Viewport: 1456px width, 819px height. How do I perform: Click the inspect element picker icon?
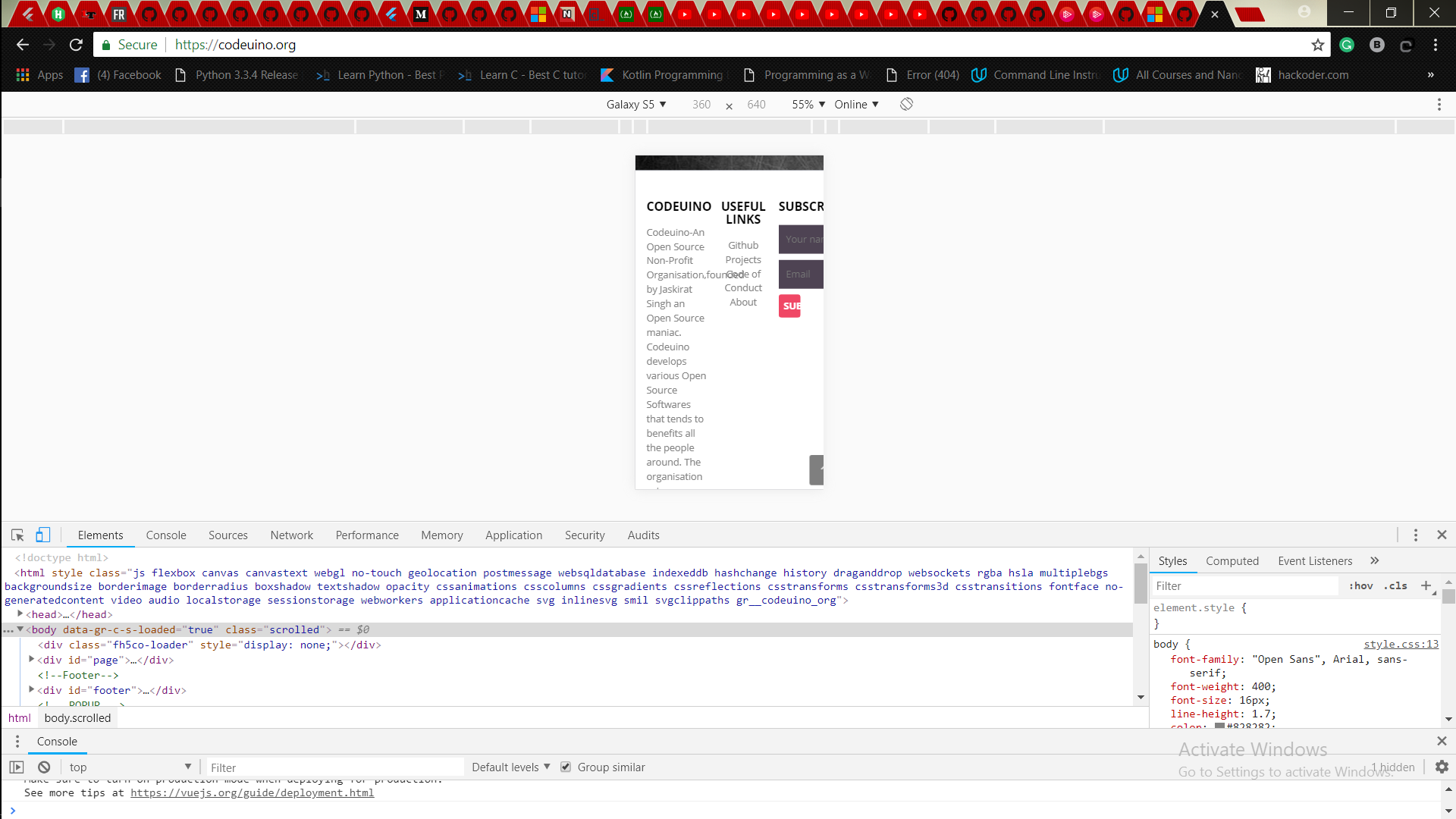tap(17, 535)
